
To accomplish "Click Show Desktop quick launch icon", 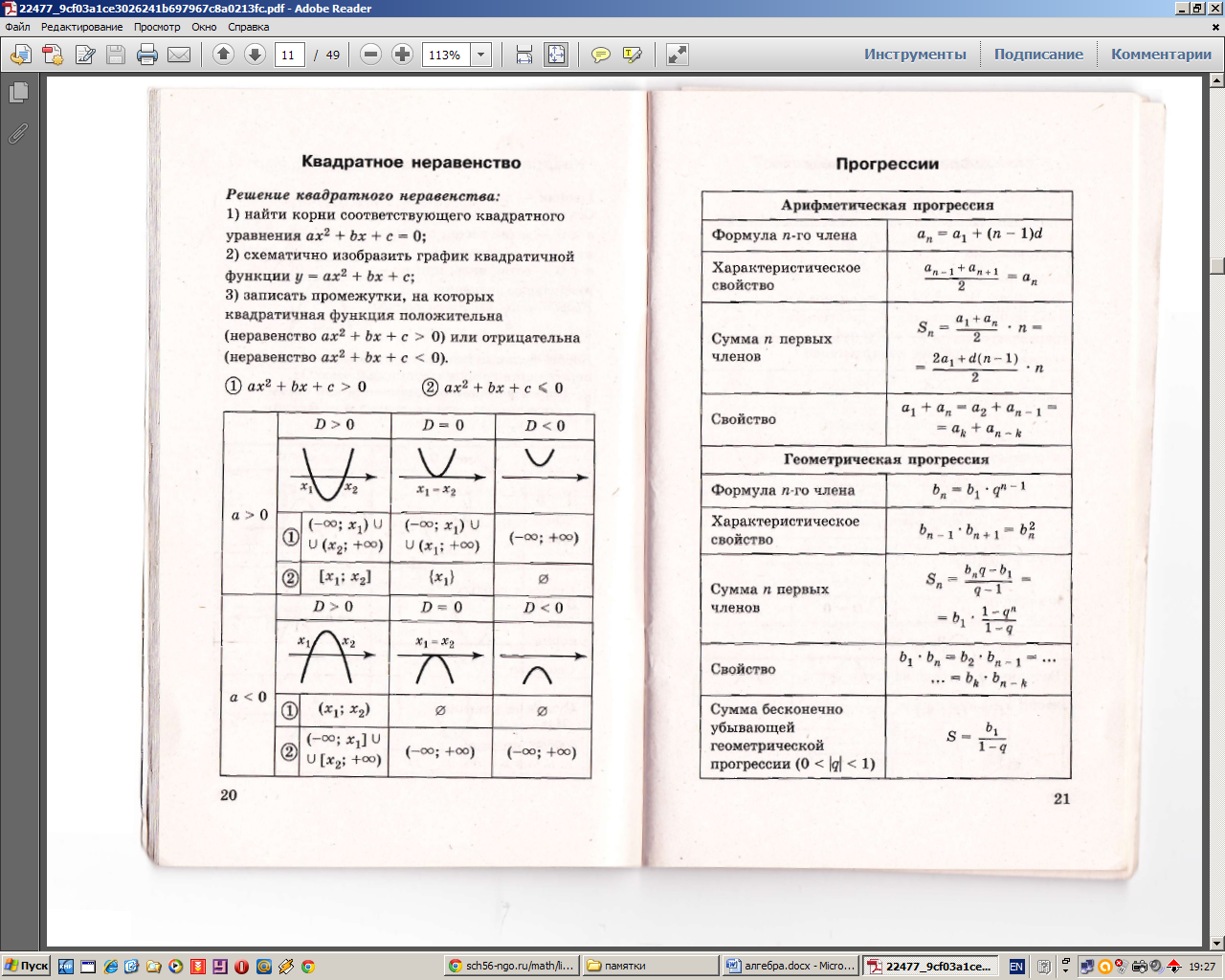I will pyautogui.click(x=87, y=967).
